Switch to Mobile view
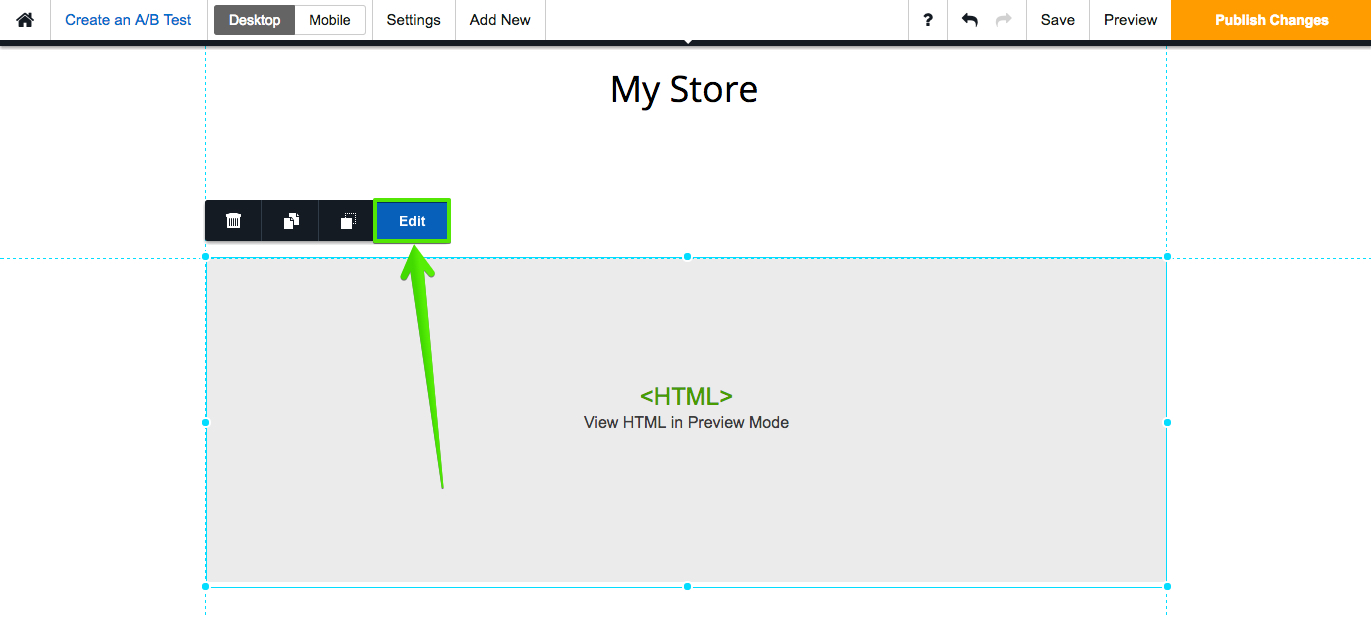The height and width of the screenshot is (617, 1371). point(330,20)
